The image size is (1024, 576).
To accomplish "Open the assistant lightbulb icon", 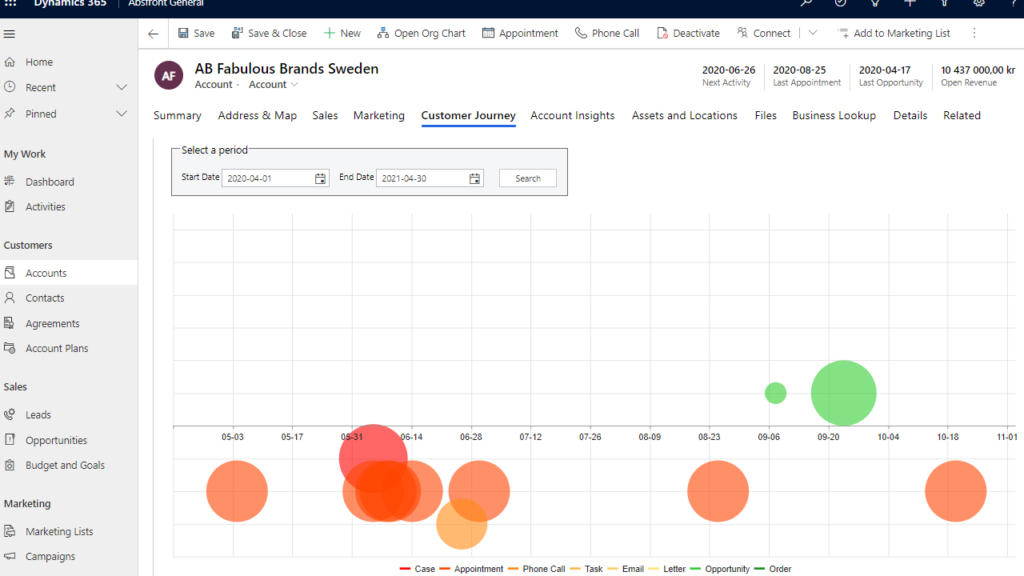I will pos(875,3).
